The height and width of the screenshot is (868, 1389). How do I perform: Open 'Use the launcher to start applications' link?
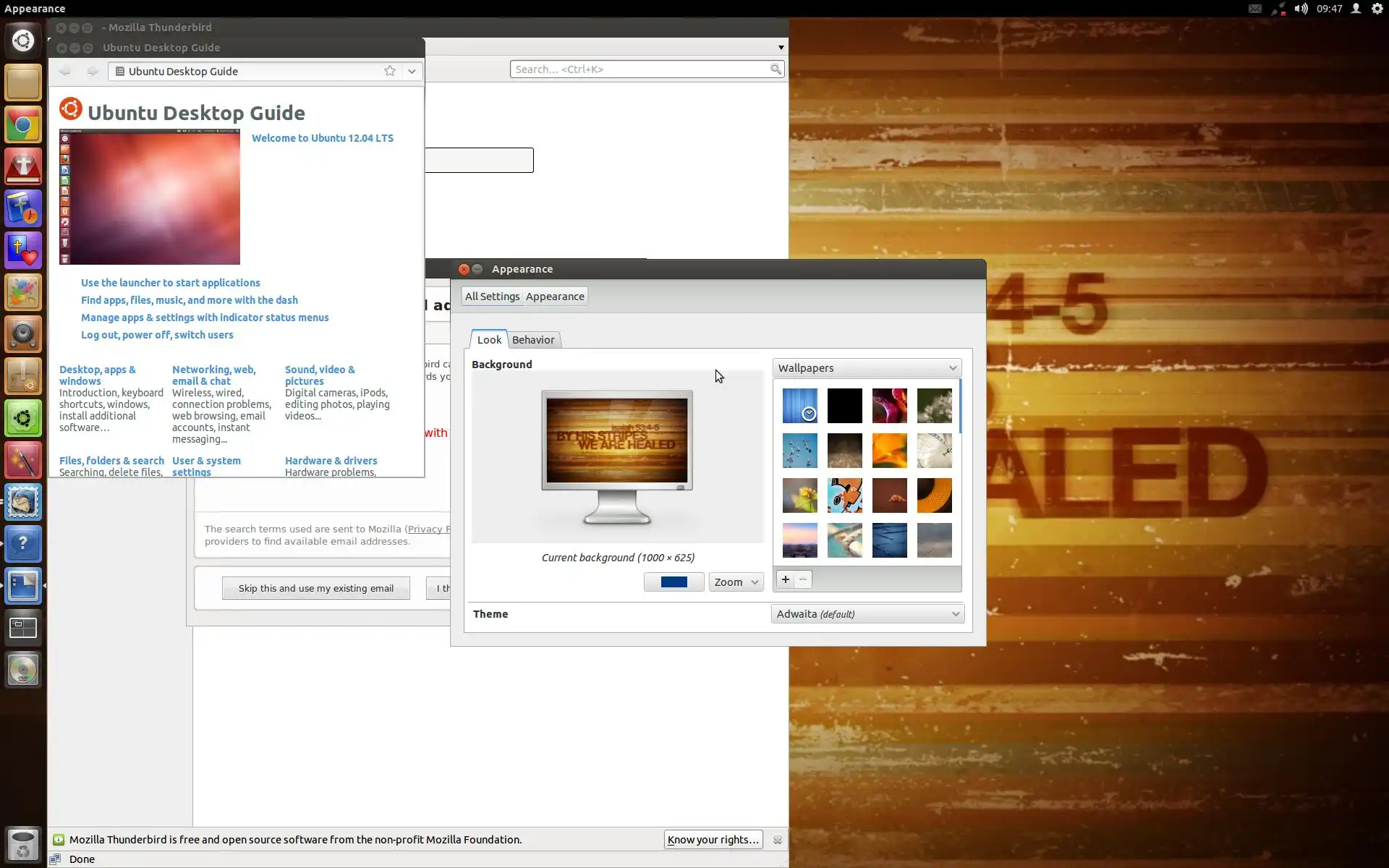point(171,283)
